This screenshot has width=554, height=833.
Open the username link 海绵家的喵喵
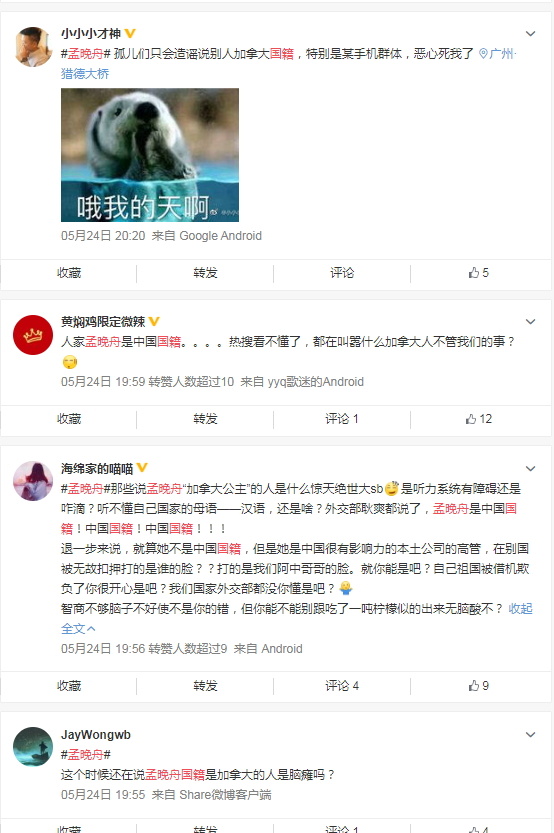point(97,469)
